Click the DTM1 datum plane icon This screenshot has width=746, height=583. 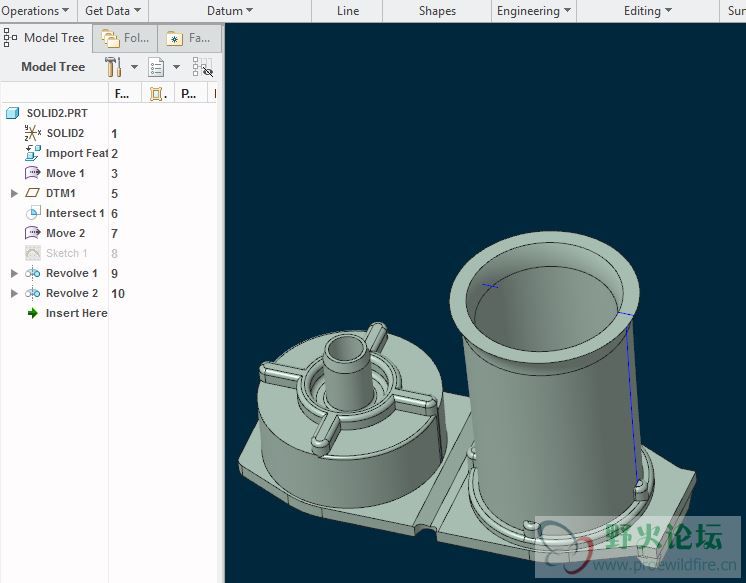click(32, 193)
